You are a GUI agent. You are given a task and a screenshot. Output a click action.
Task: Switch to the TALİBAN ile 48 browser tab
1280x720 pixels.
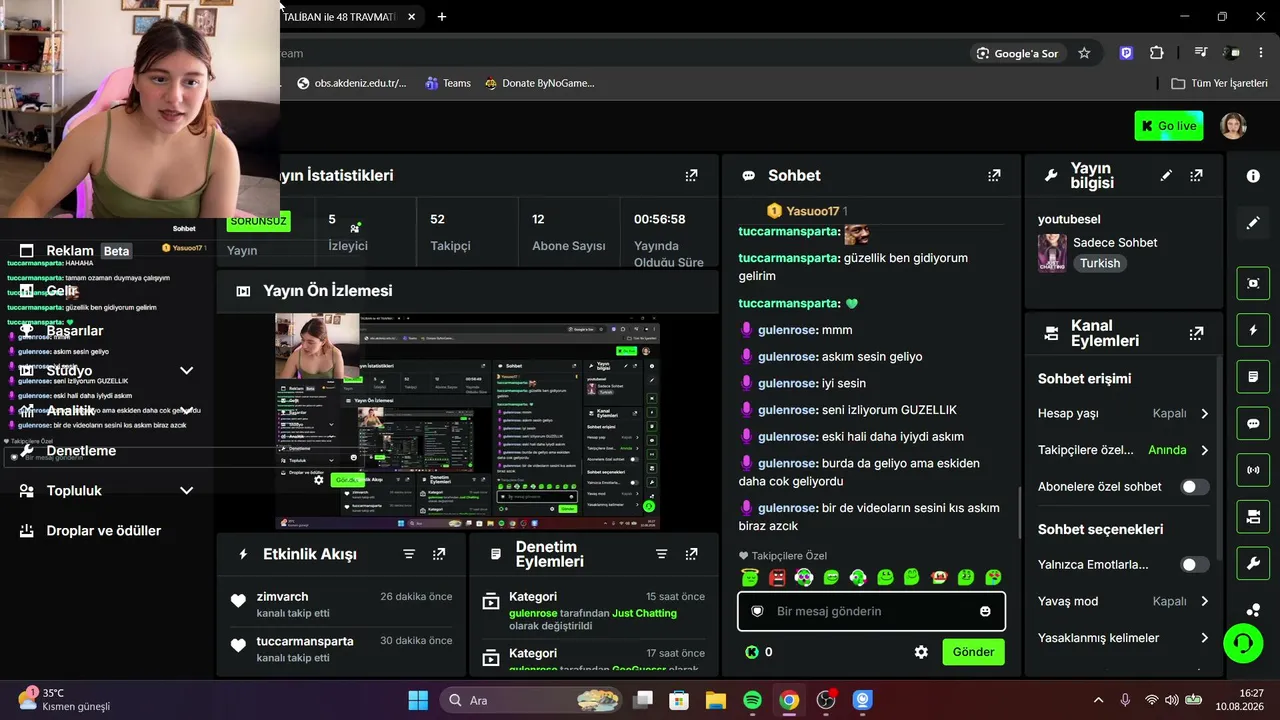[339, 17]
